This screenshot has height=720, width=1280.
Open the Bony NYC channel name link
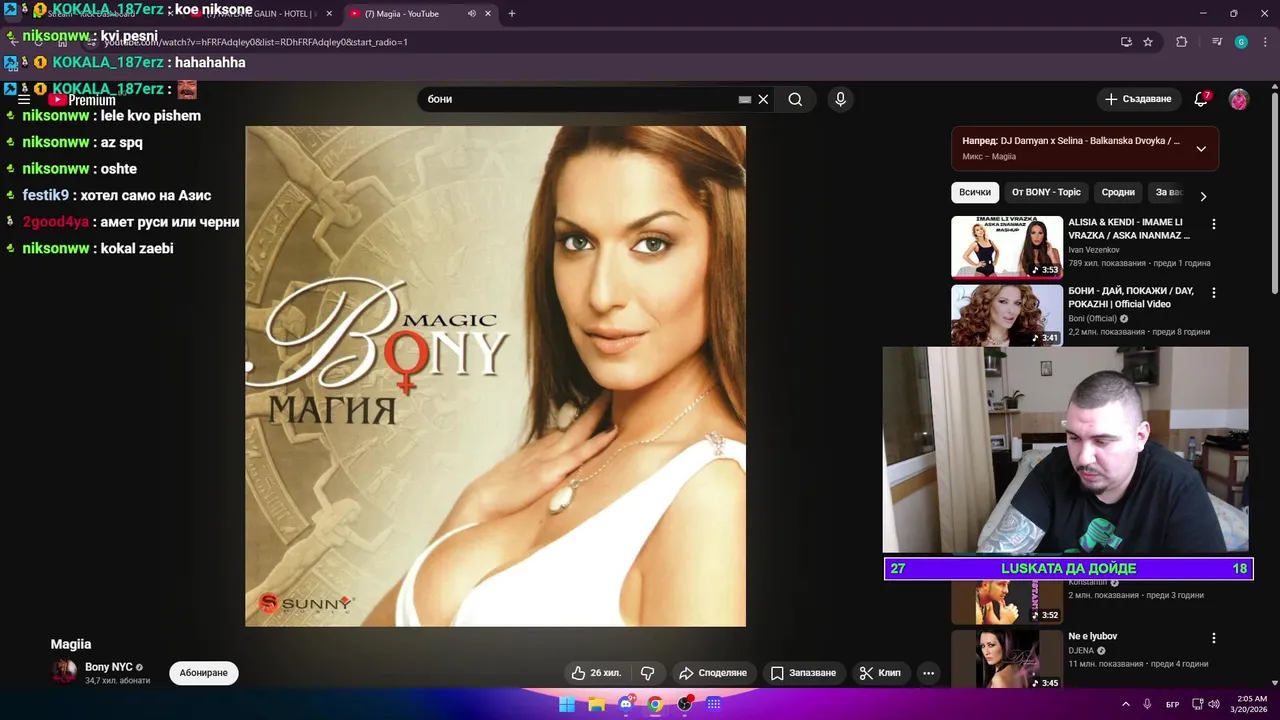109,667
